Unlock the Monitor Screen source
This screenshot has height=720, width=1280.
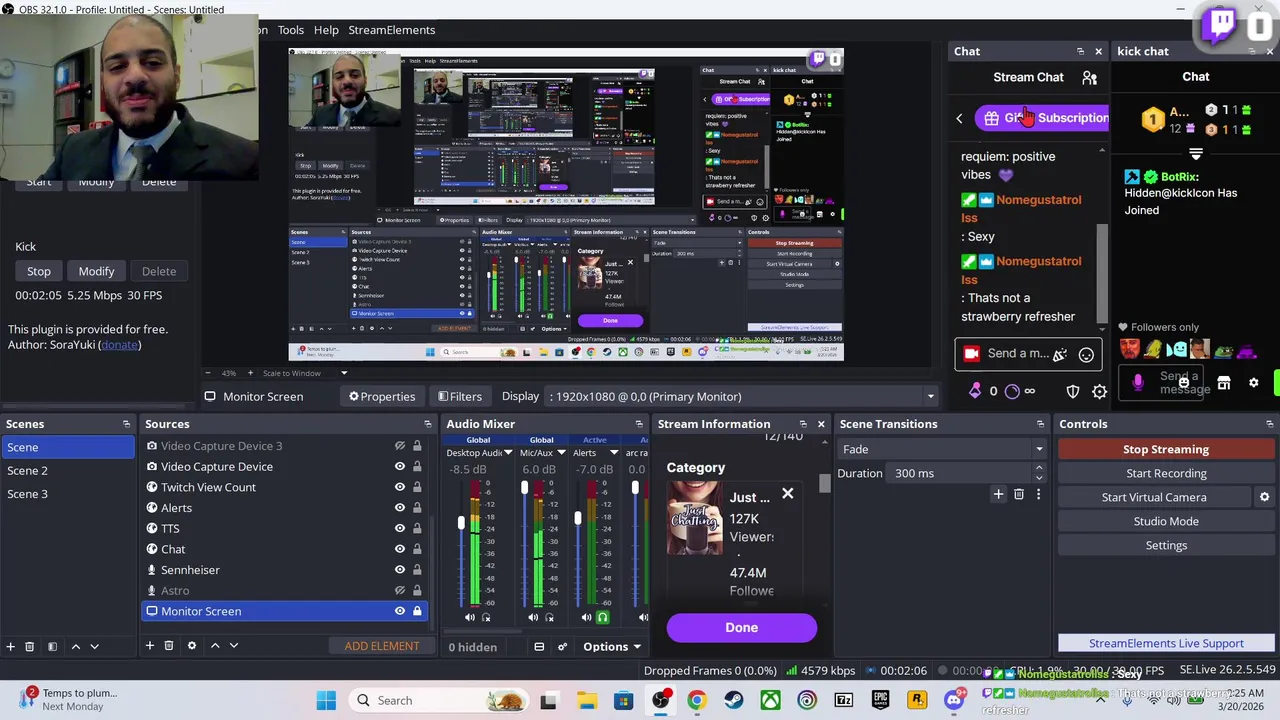pos(417,611)
